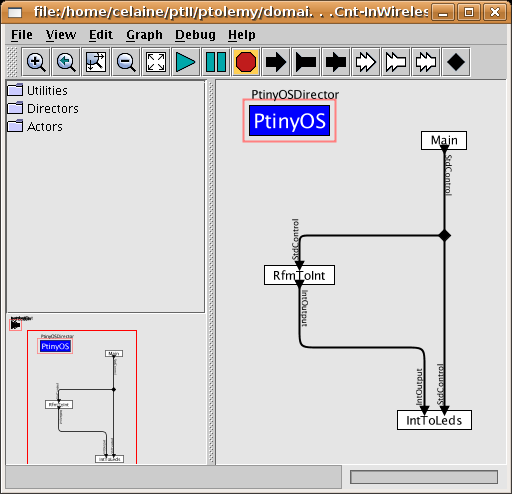Expand the Actors library folder
Viewport: 512px width, 494px height.
[x=35, y=126]
